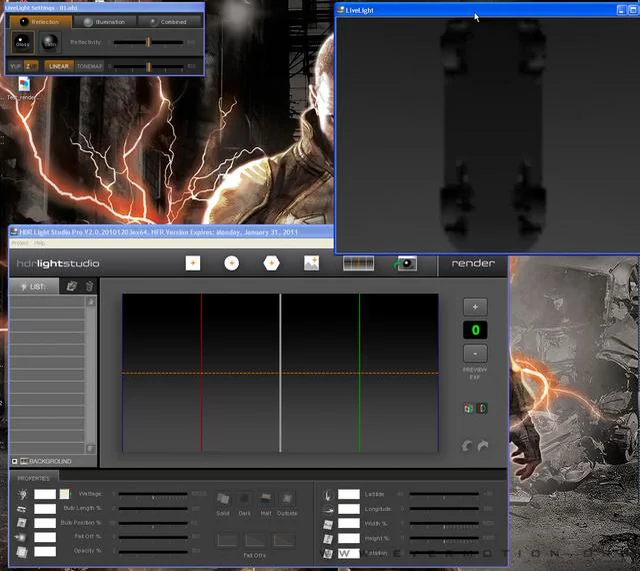
Task: Select the Satin material ball
Action: 50,42
